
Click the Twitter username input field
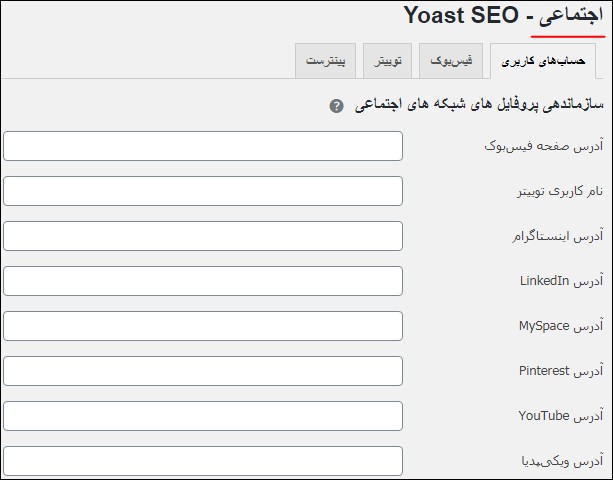click(203, 191)
